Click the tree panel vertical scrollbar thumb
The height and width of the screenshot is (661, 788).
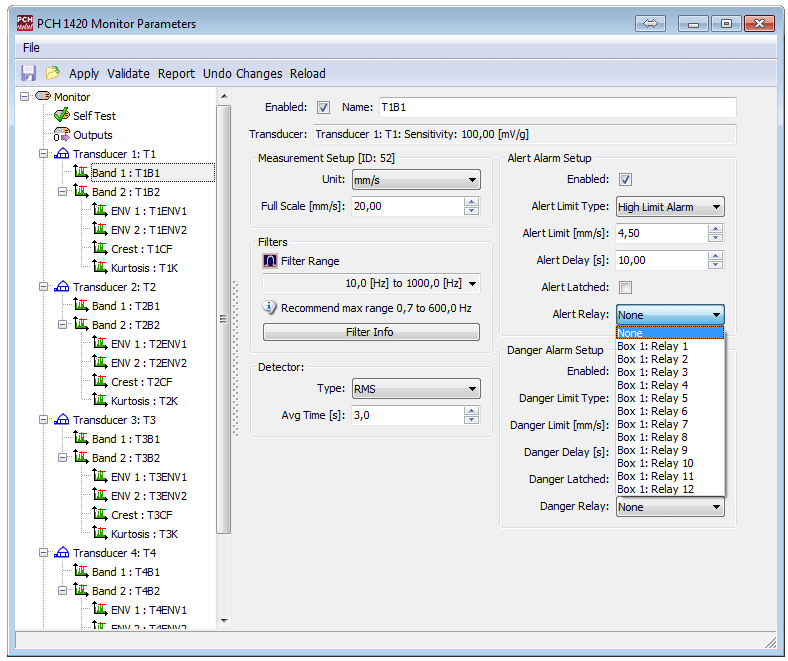(224, 319)
